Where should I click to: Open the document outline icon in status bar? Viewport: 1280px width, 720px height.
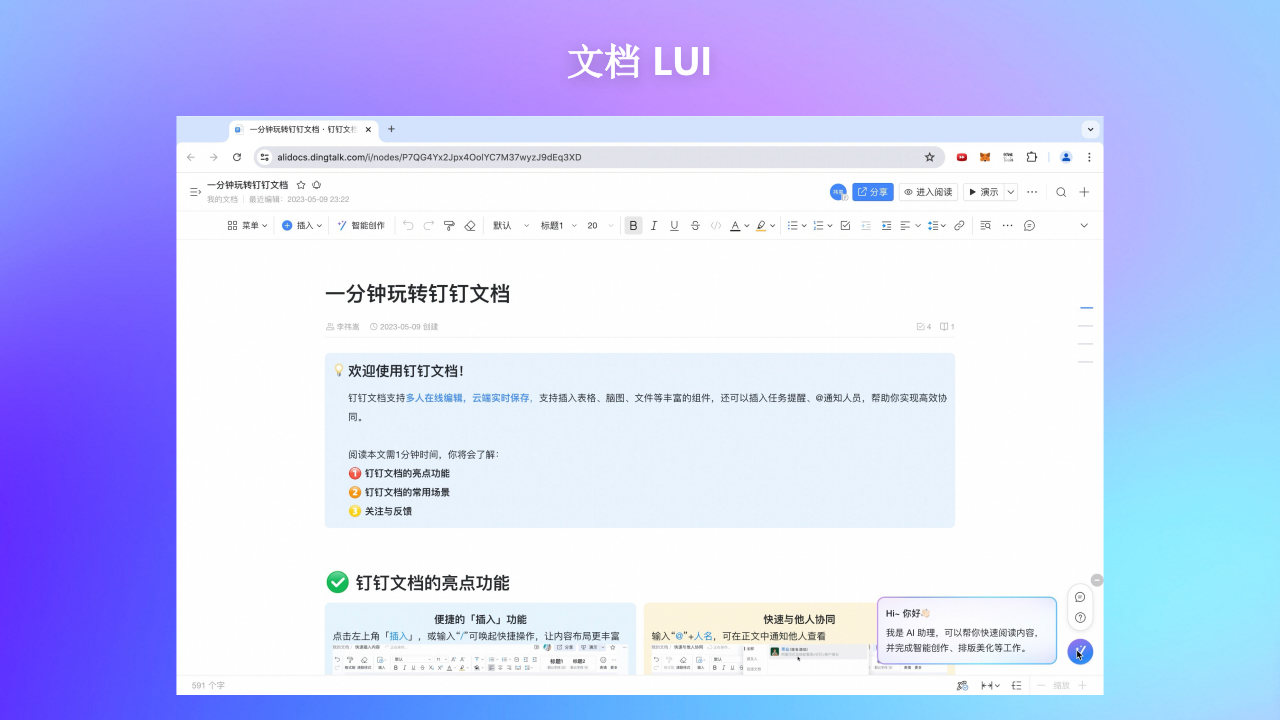pos(1016,685)
